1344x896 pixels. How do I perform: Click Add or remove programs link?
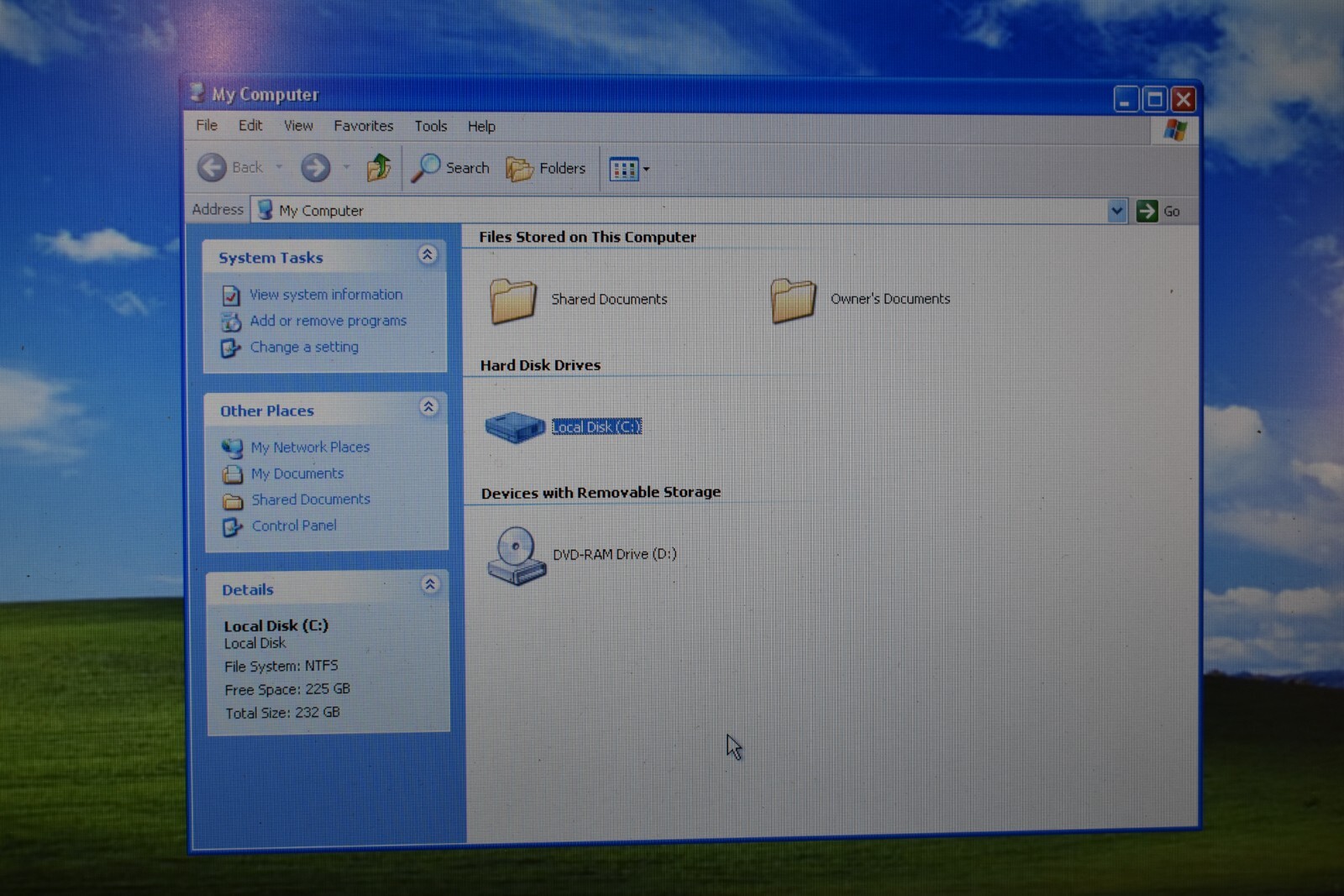point(328,321)
